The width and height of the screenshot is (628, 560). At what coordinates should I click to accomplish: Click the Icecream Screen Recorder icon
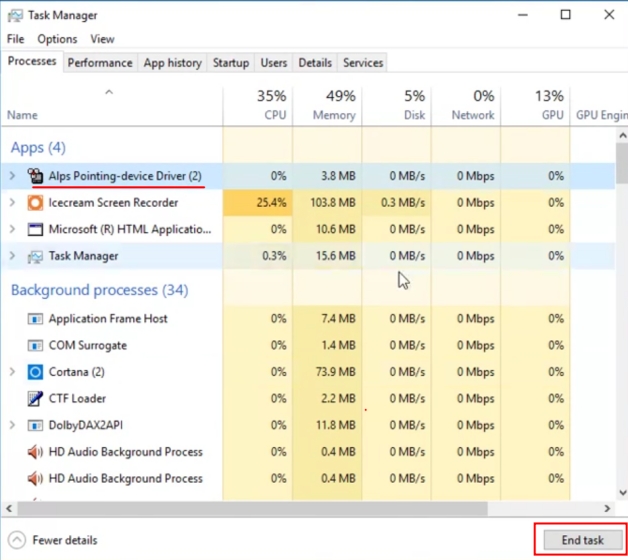35,203
